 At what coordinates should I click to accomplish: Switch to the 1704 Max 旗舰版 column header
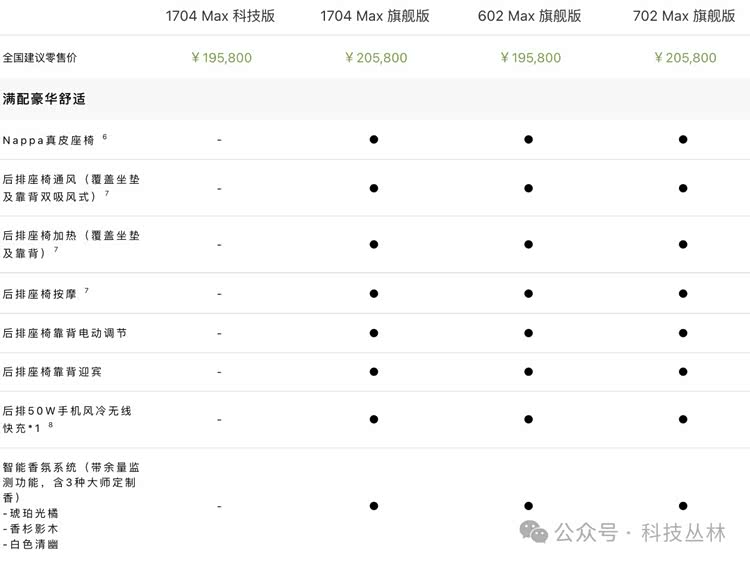[x=374, y=16]
